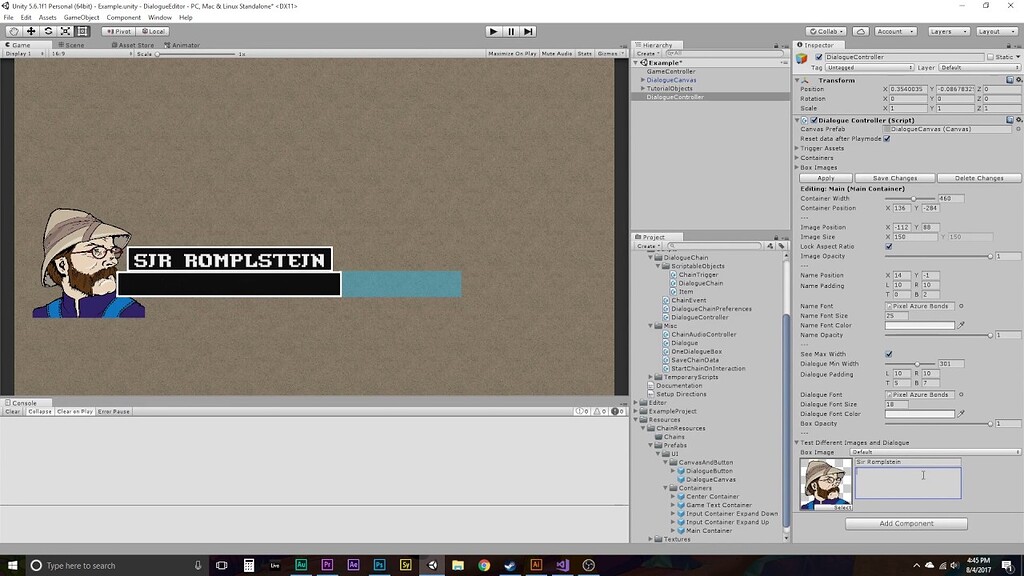Select the Scale tool in the toolbar
1024x576 pixels.
[64, 31]
